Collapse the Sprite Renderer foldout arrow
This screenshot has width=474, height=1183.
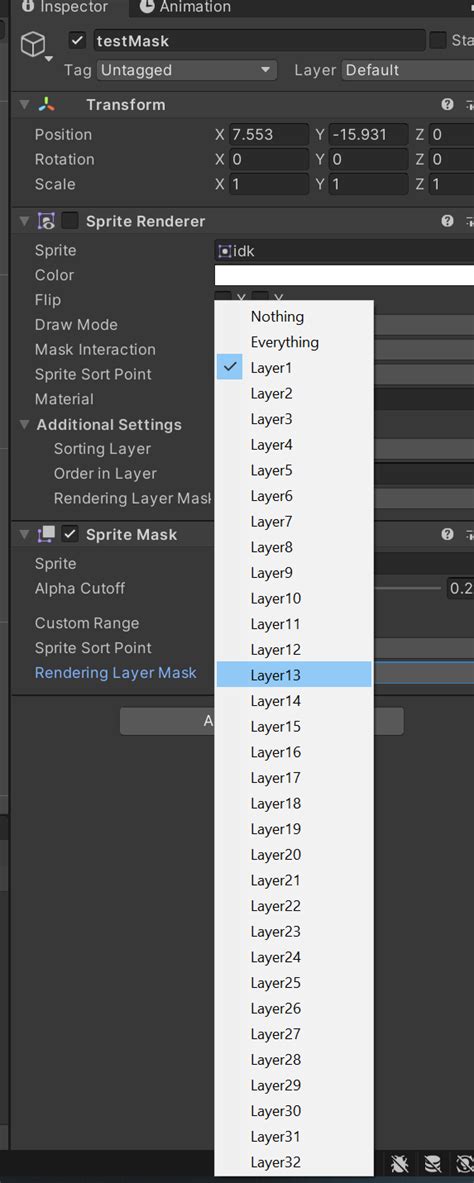pyautogui.click(x=25, y=221)
